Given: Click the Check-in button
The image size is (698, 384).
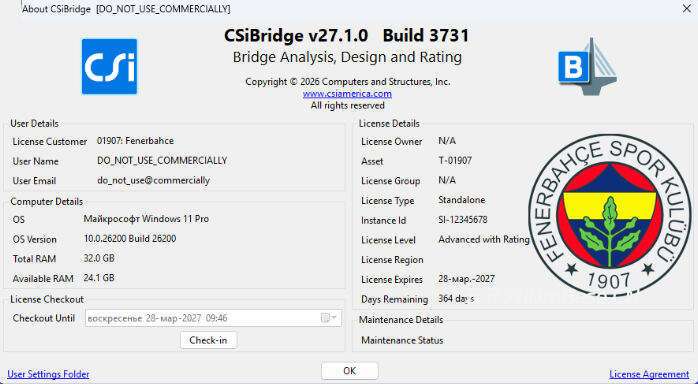Looking at the screenshot, I should (x=208, y=340).
